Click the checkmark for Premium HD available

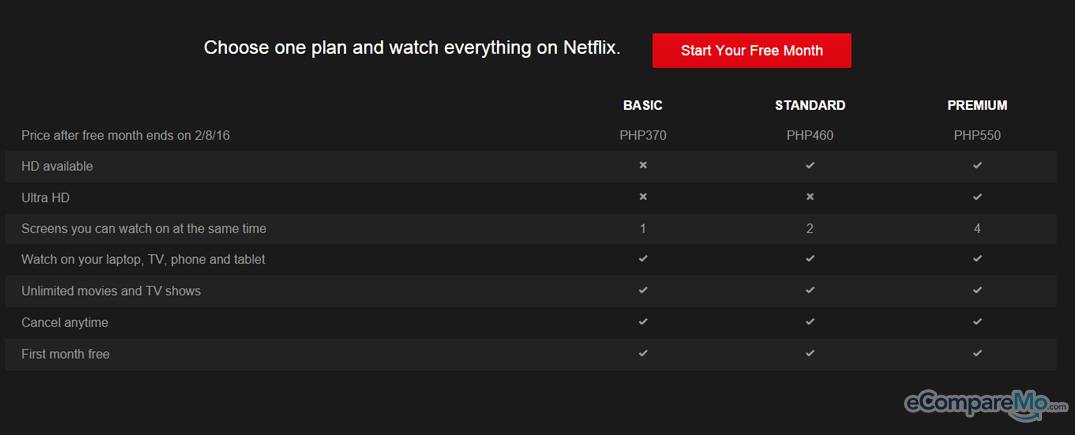977,165
